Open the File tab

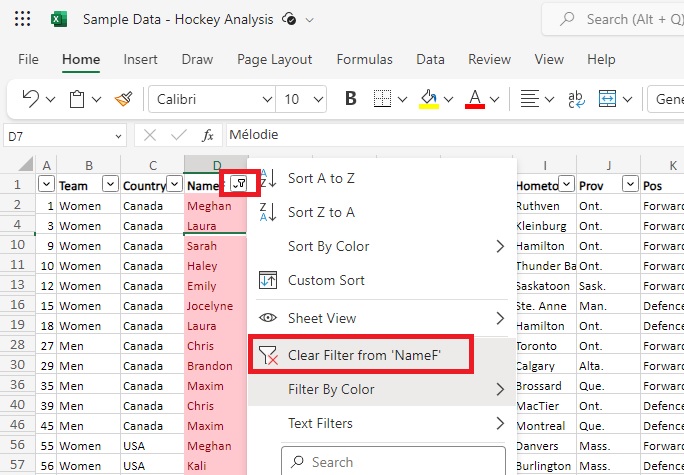(28, 59)
